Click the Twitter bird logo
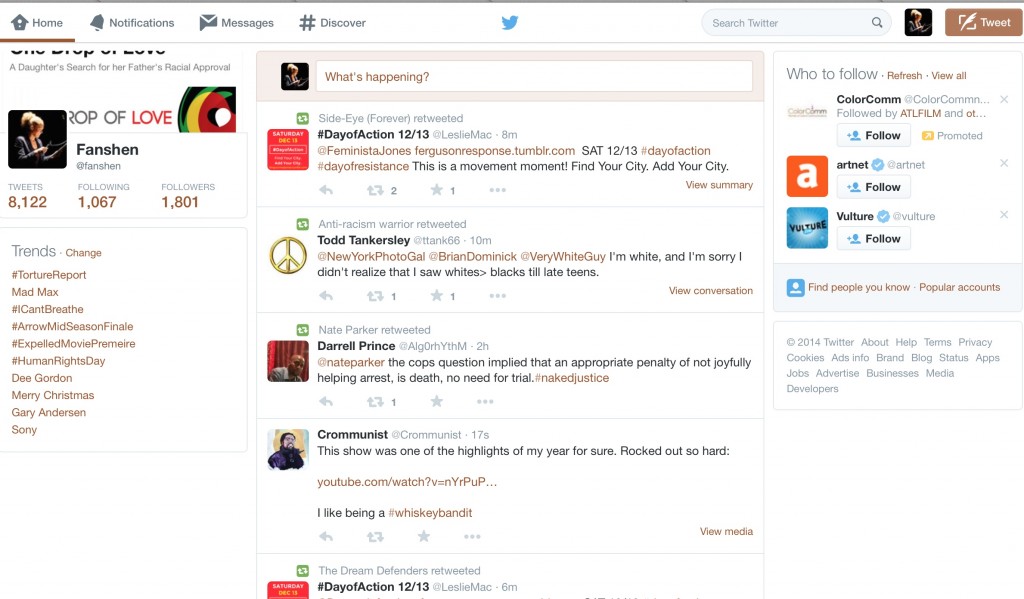Screen dimensions: 1024x599 point(510,21)
